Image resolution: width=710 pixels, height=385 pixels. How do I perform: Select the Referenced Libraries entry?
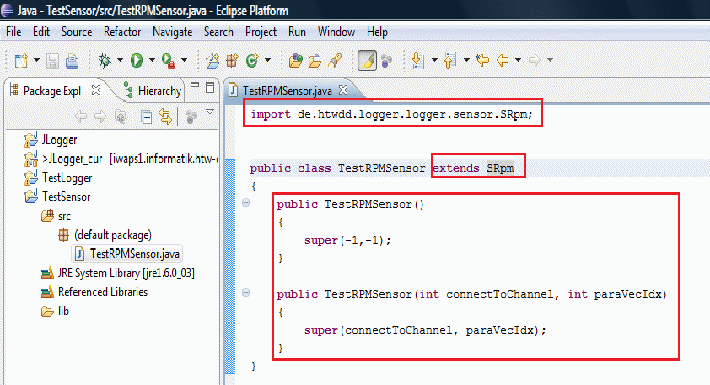(x=95, y=292)
